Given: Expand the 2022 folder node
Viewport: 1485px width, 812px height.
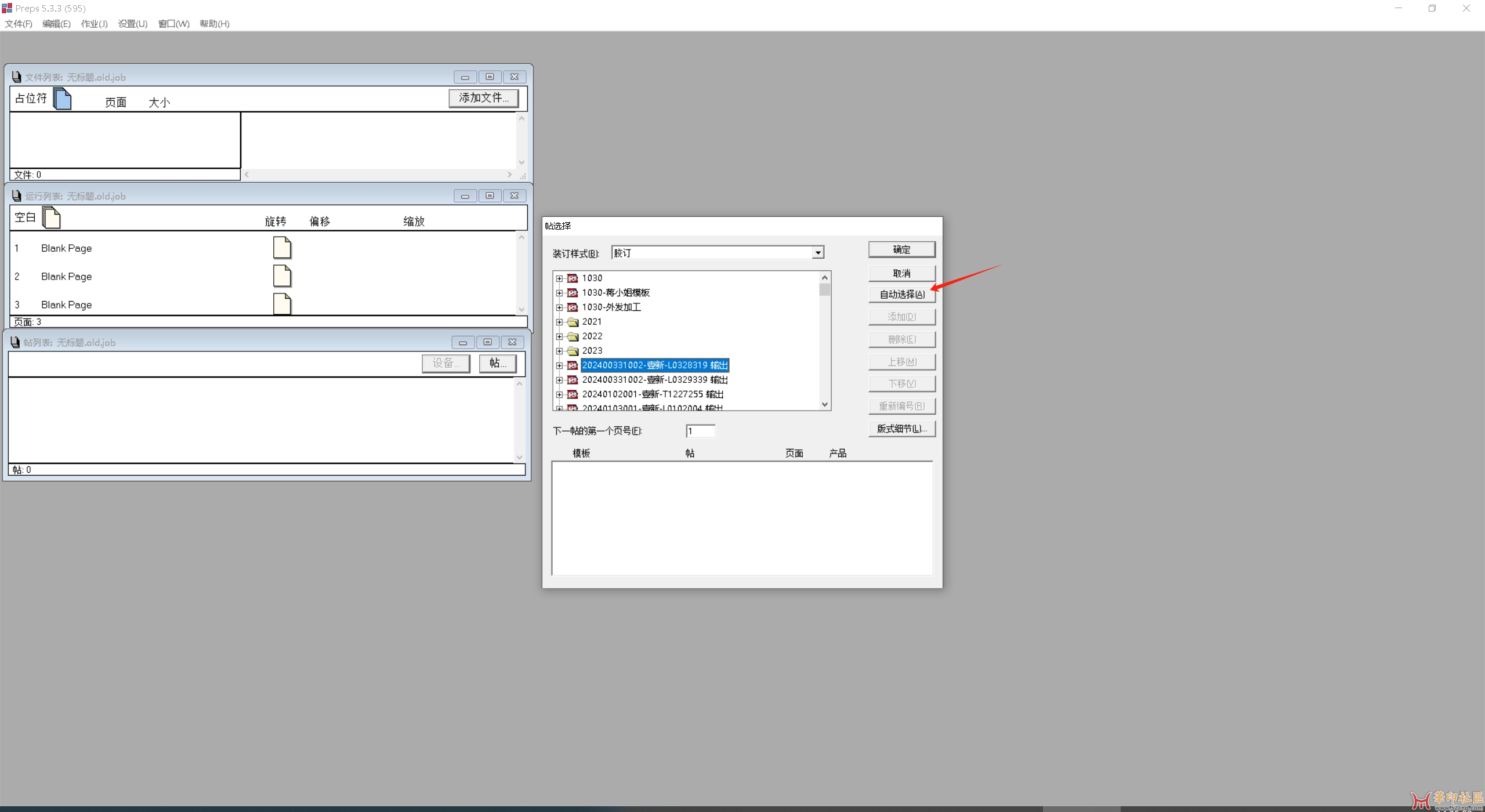Looking at the screenshot, I should tap(559, 336).
